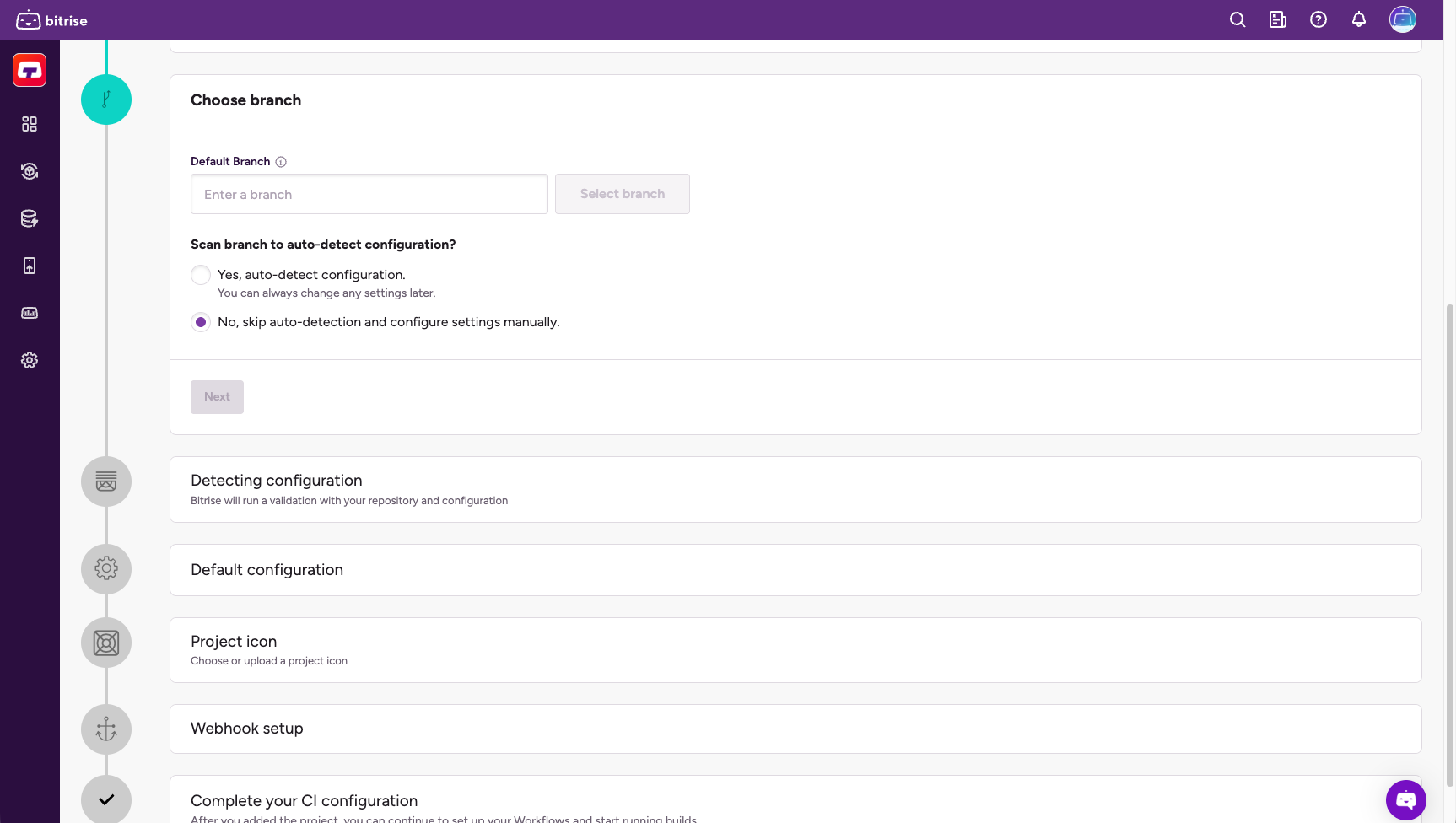Screen dimensions: 1456x823
Task: Open the search magnifier in top bar
Action: [x=1238, y=19]
